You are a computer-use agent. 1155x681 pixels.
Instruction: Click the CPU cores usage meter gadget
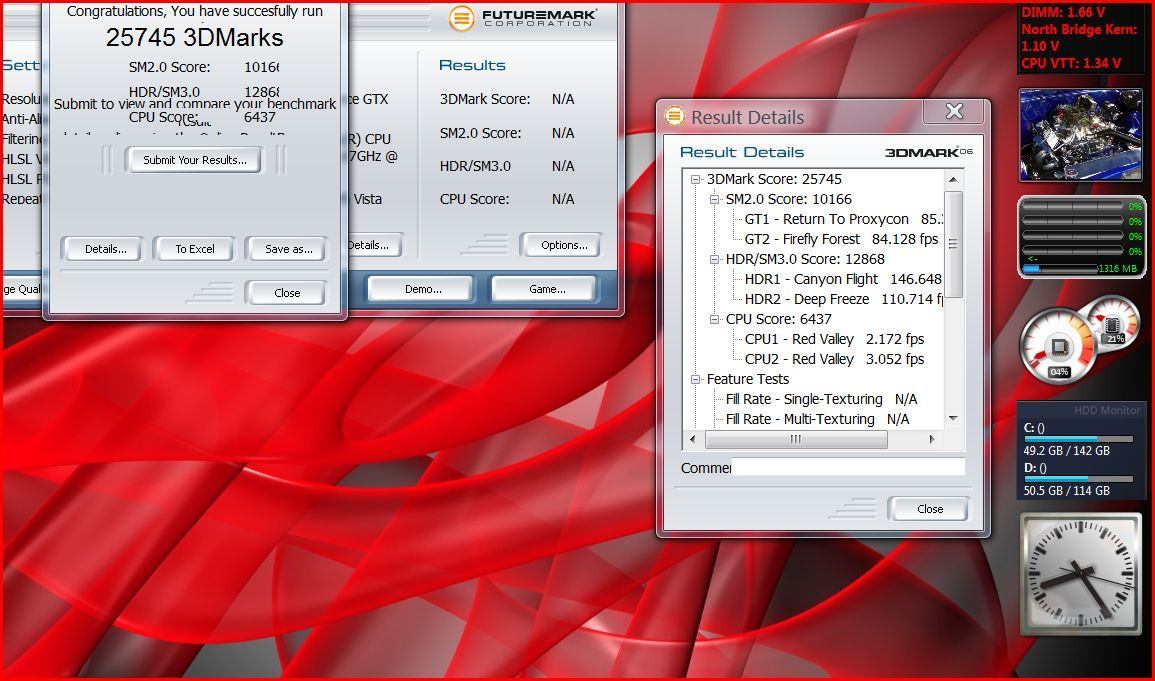1081,236
